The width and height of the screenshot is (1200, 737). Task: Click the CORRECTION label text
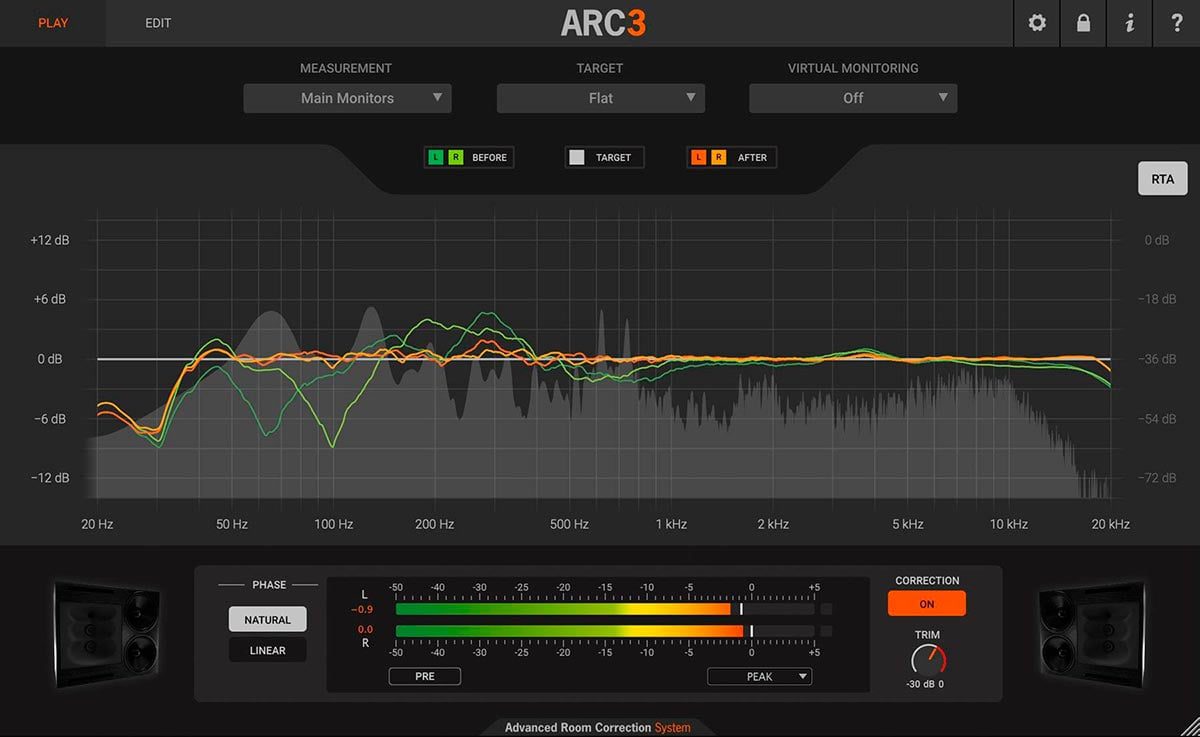pyautogui.click(x=927, y=580)
